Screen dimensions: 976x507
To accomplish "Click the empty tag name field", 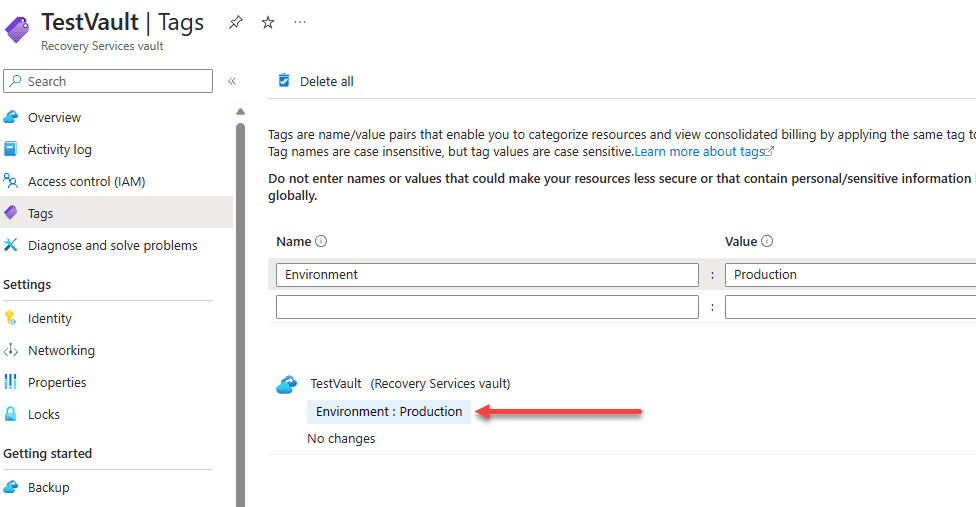I will tap(487, 307).
